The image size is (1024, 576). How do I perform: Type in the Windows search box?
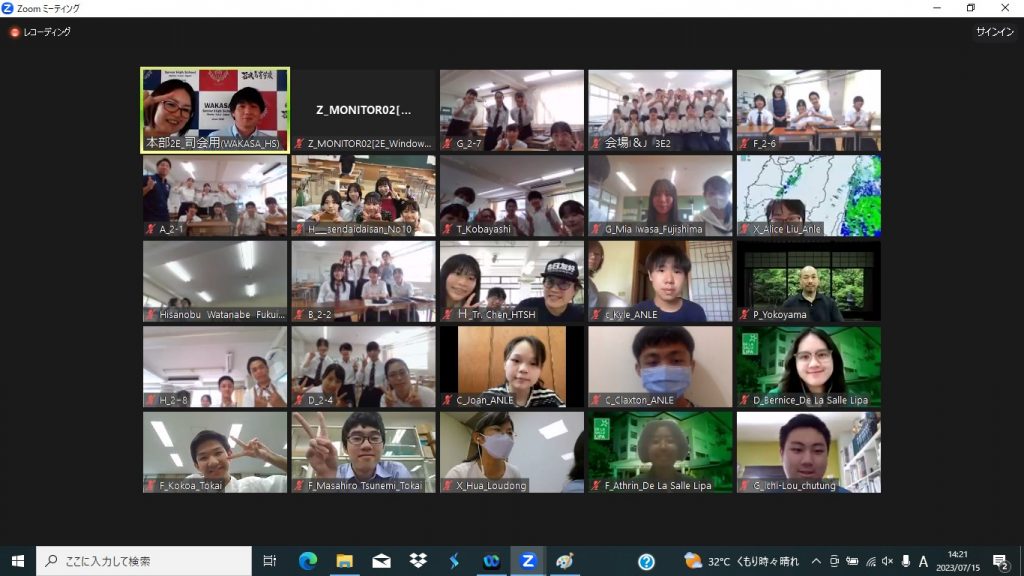[145, 561]
